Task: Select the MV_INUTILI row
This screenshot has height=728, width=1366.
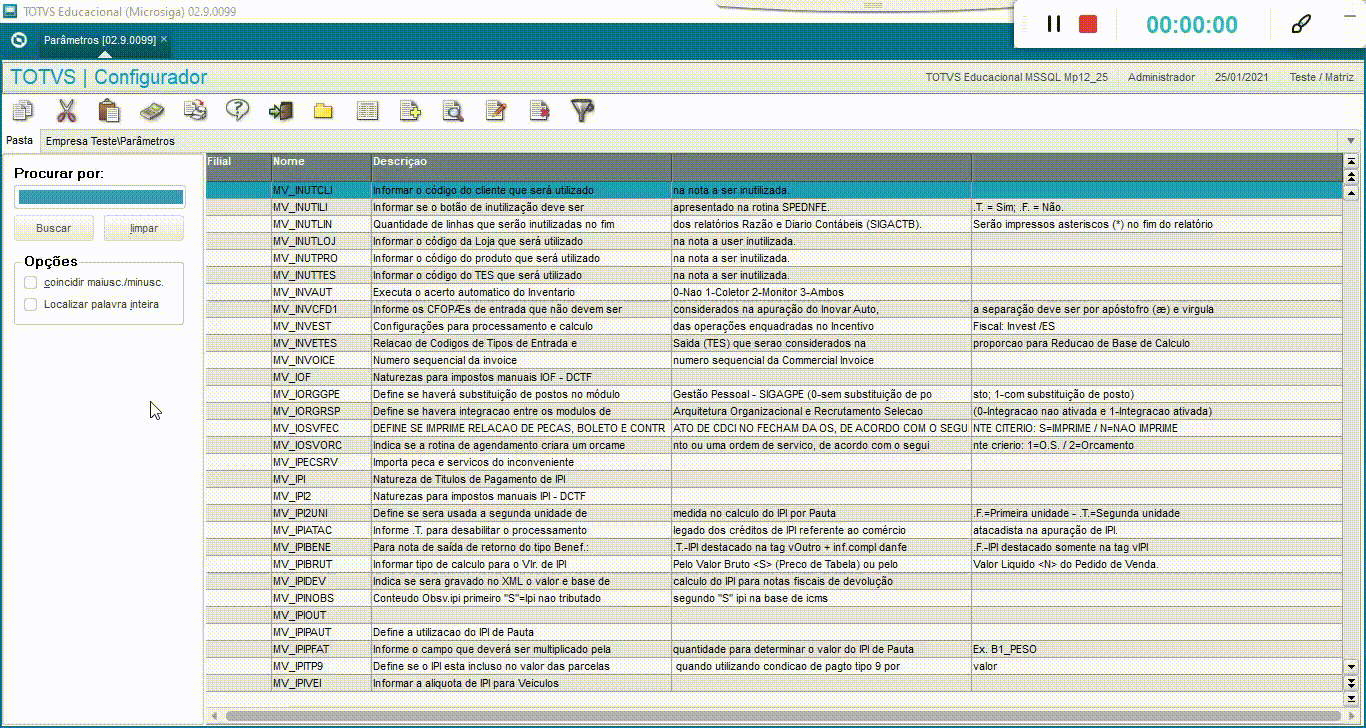Action: pyautogui.click(x=774, y=207)
